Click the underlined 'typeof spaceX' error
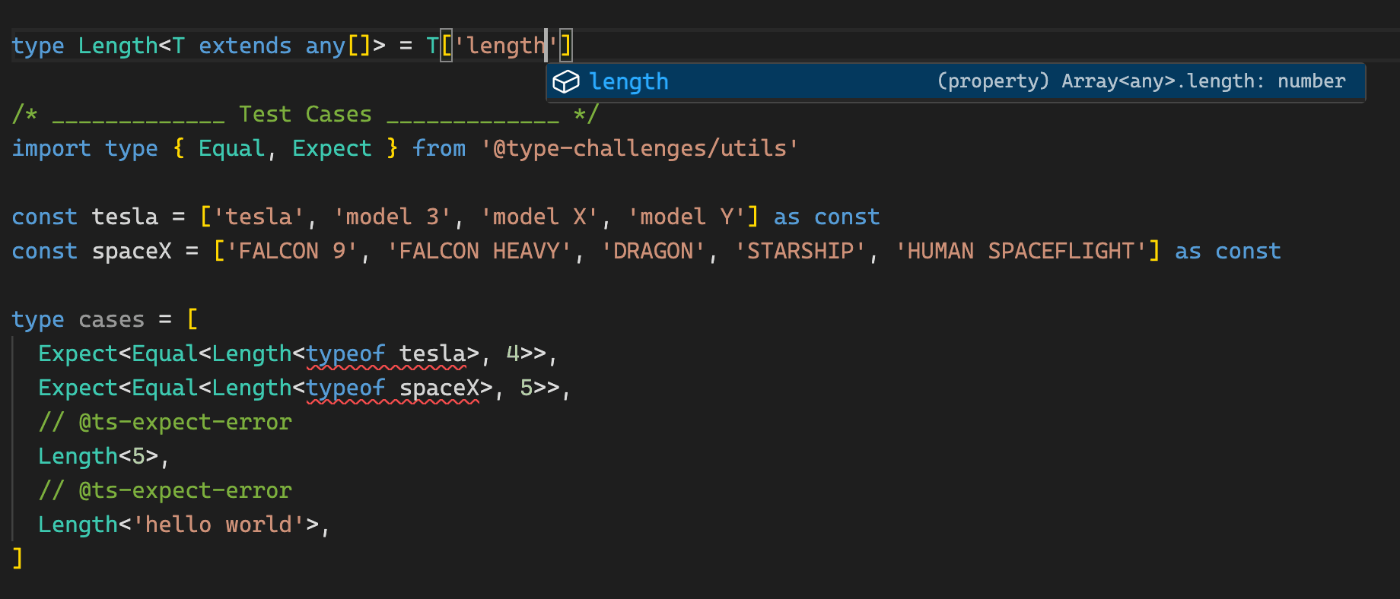The width and height of the screenshot is (1400, 599). [392, 388]
